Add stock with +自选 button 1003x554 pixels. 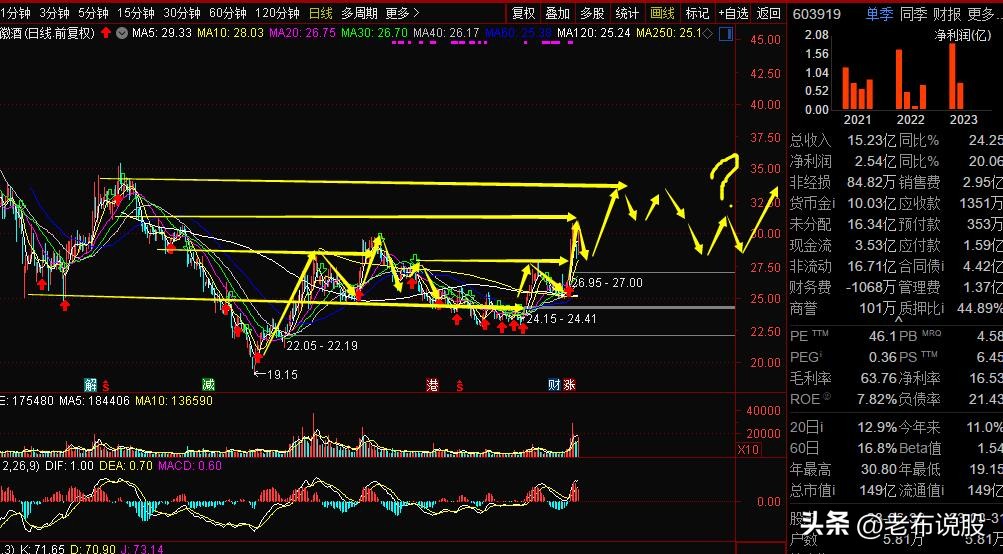[x=733, y=13]
